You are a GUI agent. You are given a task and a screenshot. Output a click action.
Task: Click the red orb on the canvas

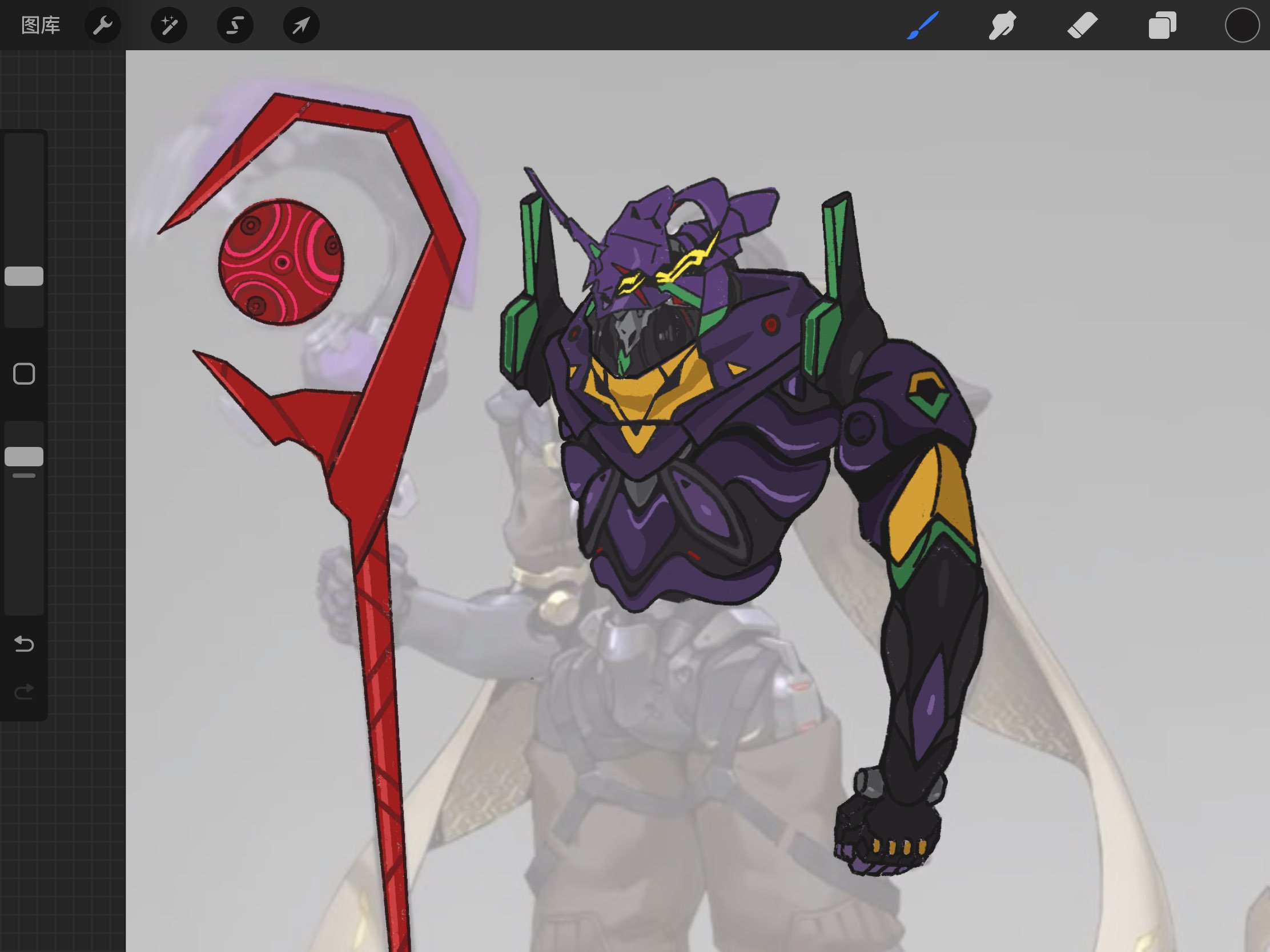[x=282, y=262]
